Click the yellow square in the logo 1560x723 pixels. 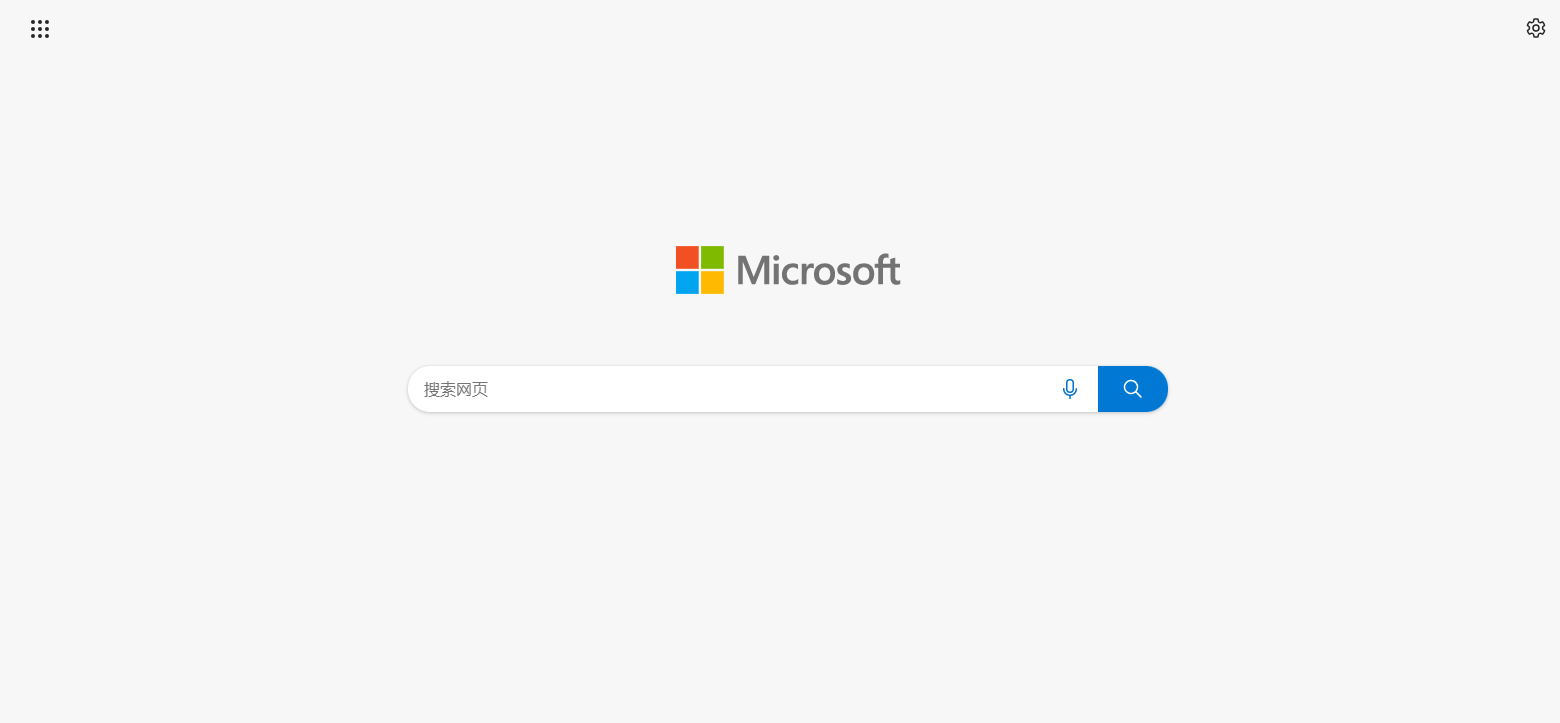point(712,282)
